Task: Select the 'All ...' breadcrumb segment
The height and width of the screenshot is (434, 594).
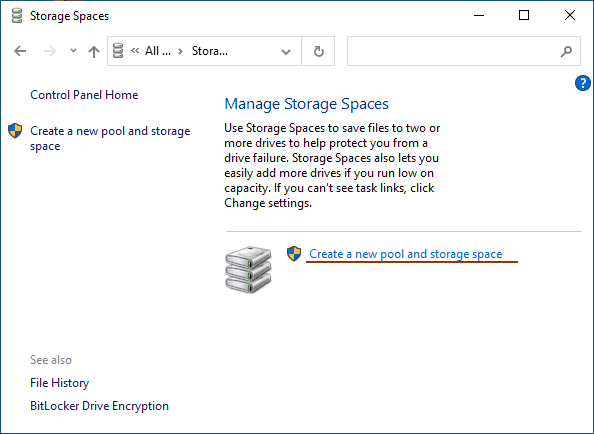Action: (158, 51)
